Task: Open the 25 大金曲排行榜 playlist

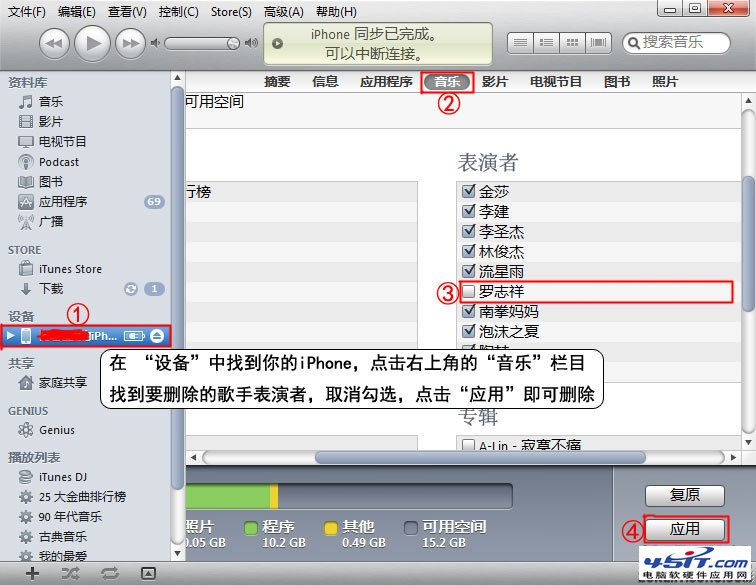Action: point(82,497)
